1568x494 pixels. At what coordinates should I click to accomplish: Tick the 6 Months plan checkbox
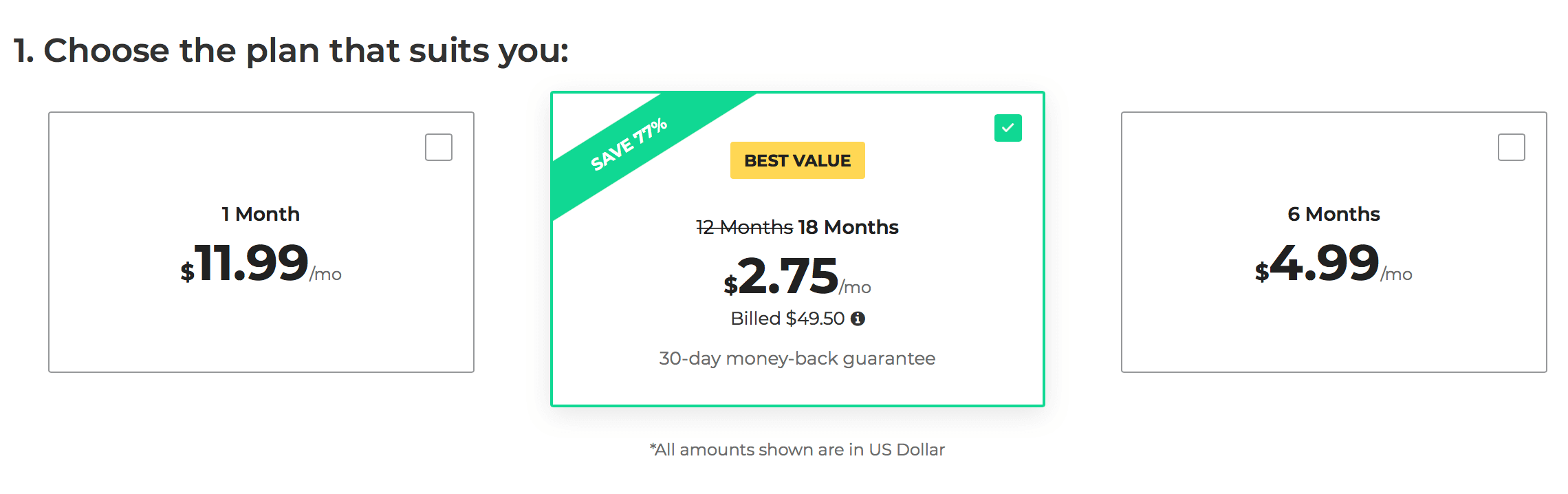tap(1512, 147)
